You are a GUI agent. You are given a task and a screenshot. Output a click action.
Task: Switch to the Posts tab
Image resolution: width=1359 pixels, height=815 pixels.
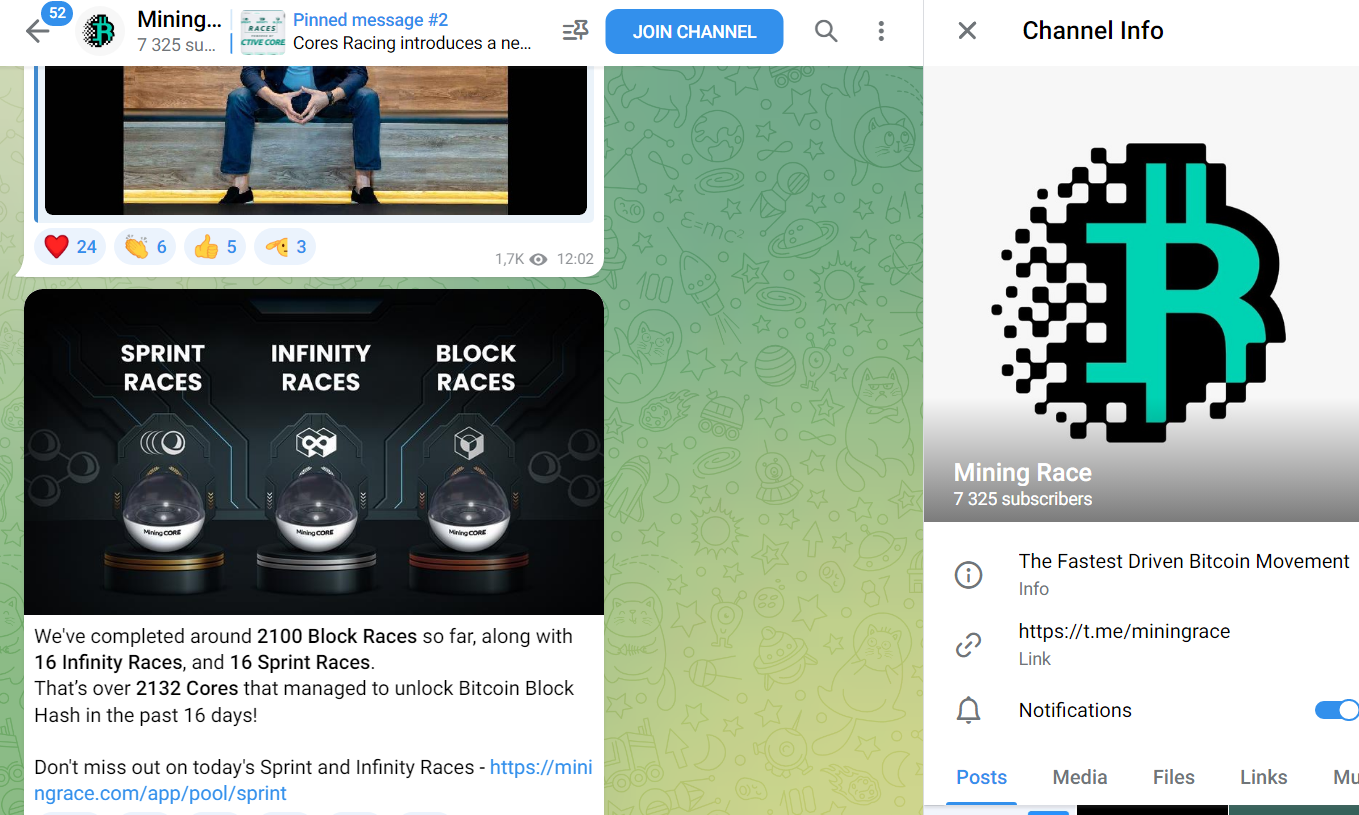(982, 777)
